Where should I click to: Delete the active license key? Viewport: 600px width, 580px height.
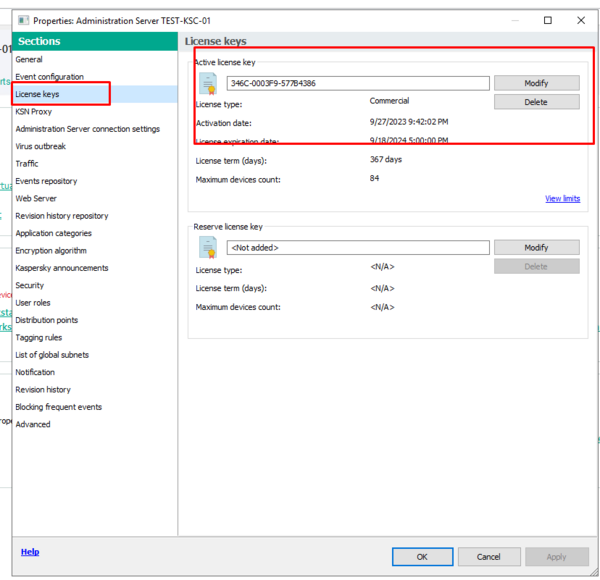[x=536, y=102]
